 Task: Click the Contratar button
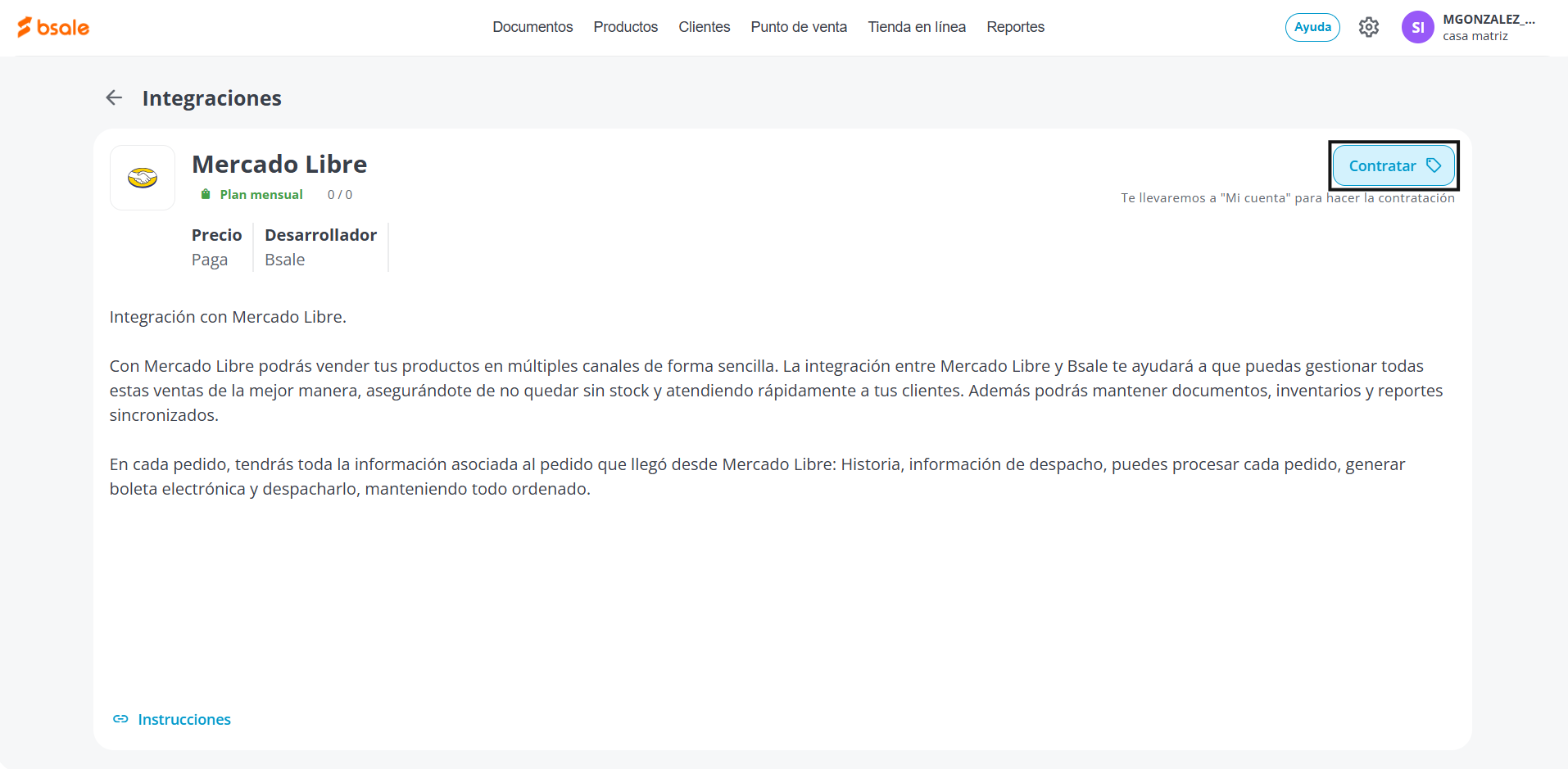[x=1394, y=165]
